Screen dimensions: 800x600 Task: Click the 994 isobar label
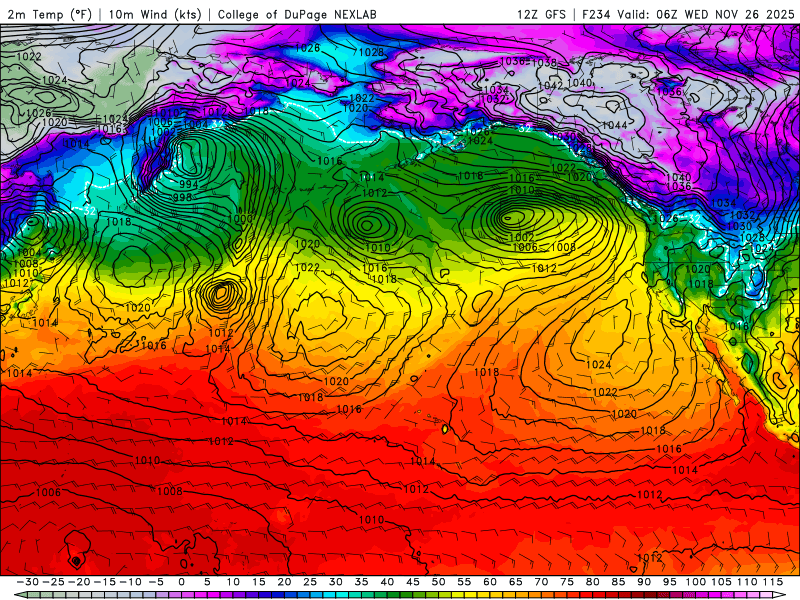[189, 184]
